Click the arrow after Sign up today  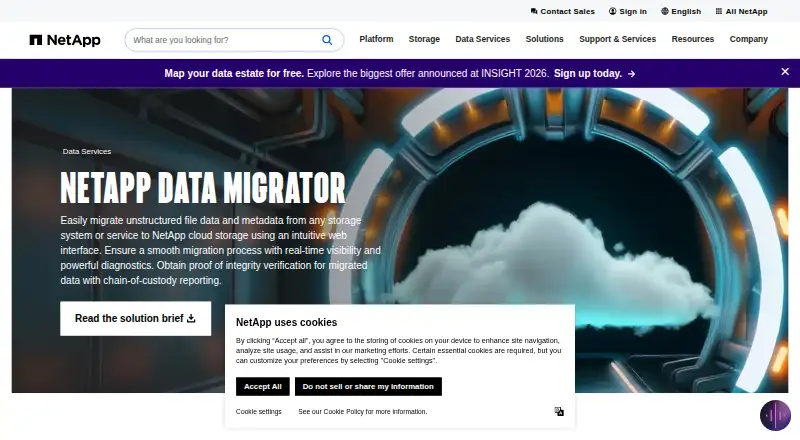tap(632, 74)
